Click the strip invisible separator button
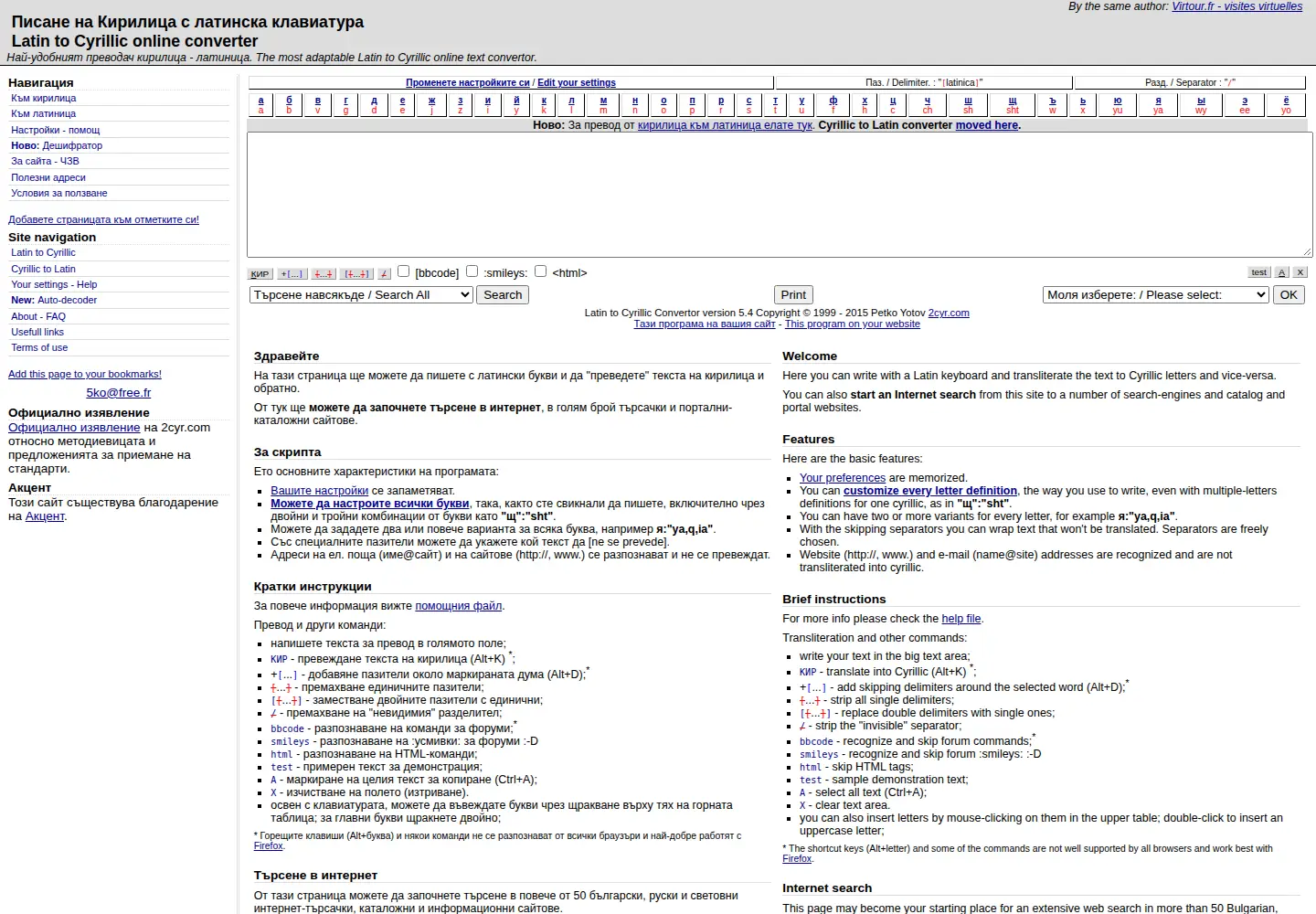This screenshot has width=1316, height=914. (x=384, y=273)
